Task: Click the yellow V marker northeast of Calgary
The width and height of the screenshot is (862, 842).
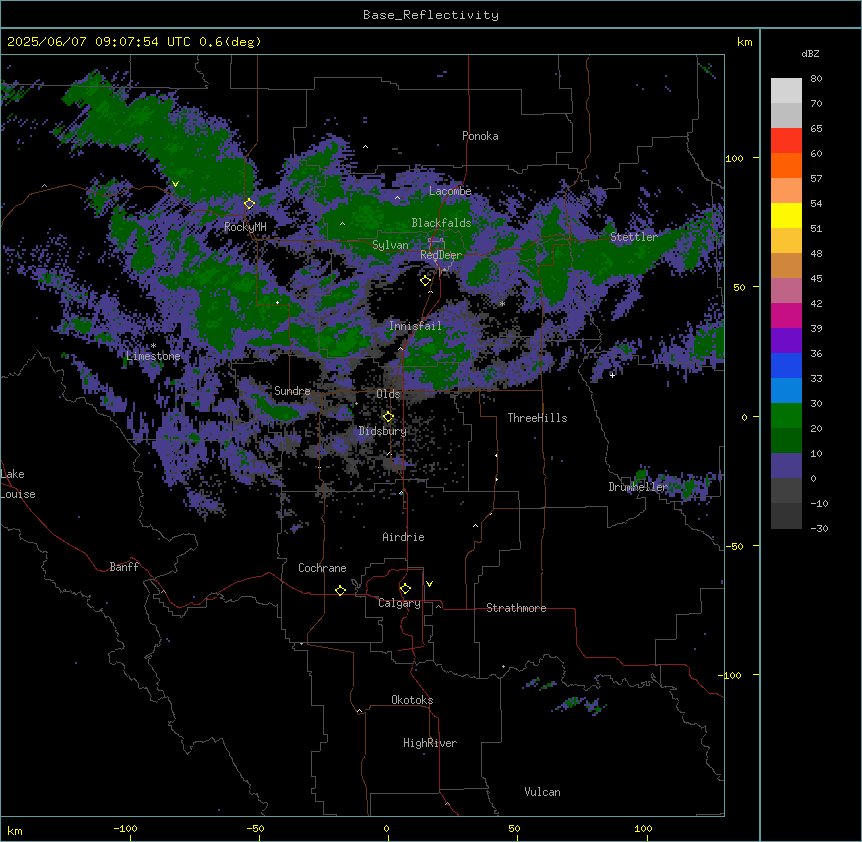Action: (429, 584)
